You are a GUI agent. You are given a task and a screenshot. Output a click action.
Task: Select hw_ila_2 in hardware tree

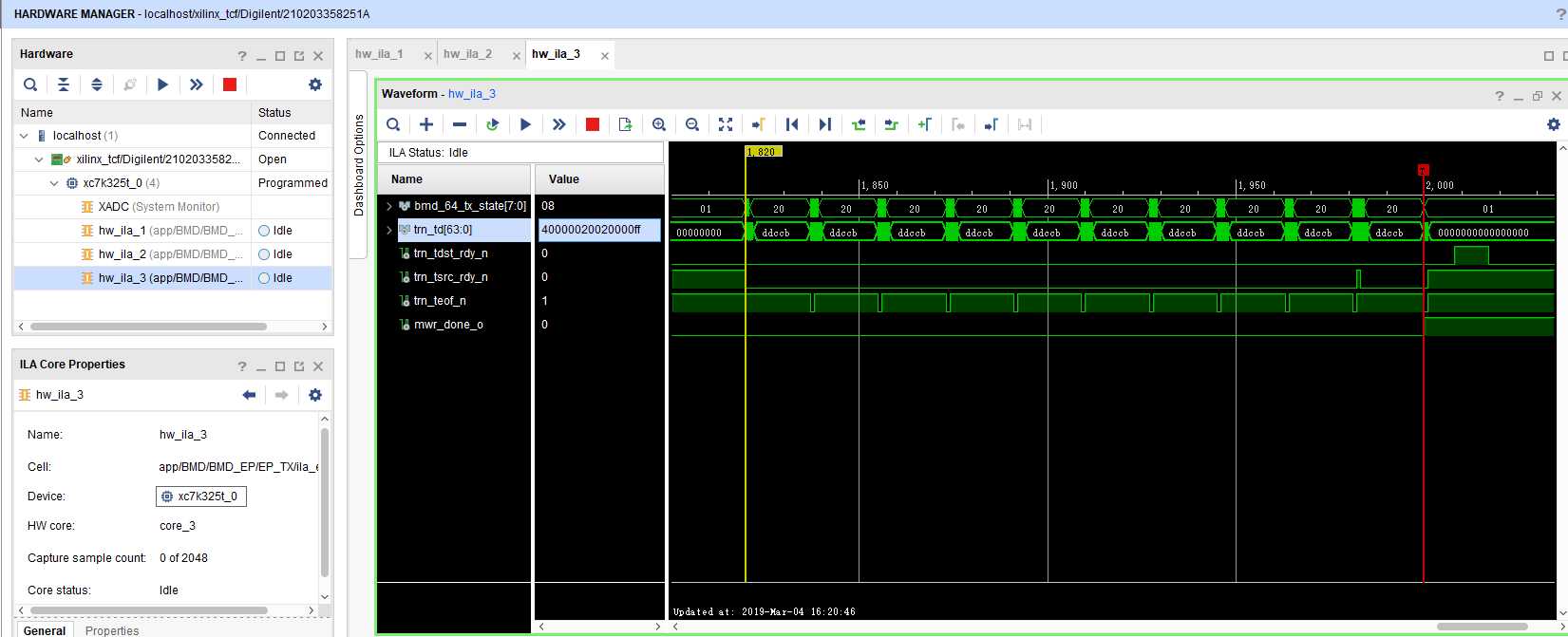click(163, 254)
